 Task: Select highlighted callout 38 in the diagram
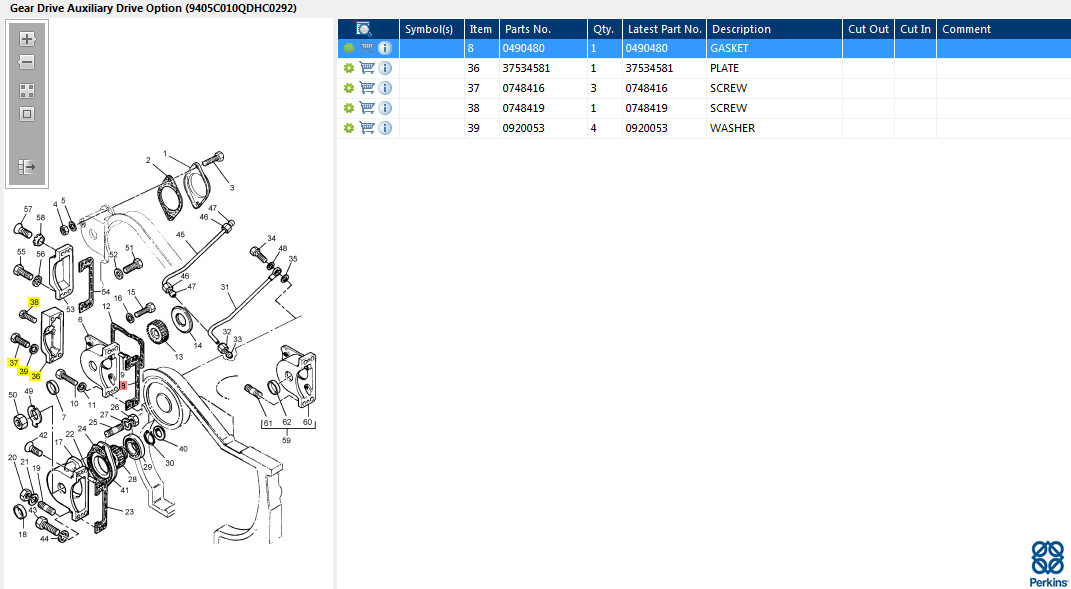click(34, 302)
